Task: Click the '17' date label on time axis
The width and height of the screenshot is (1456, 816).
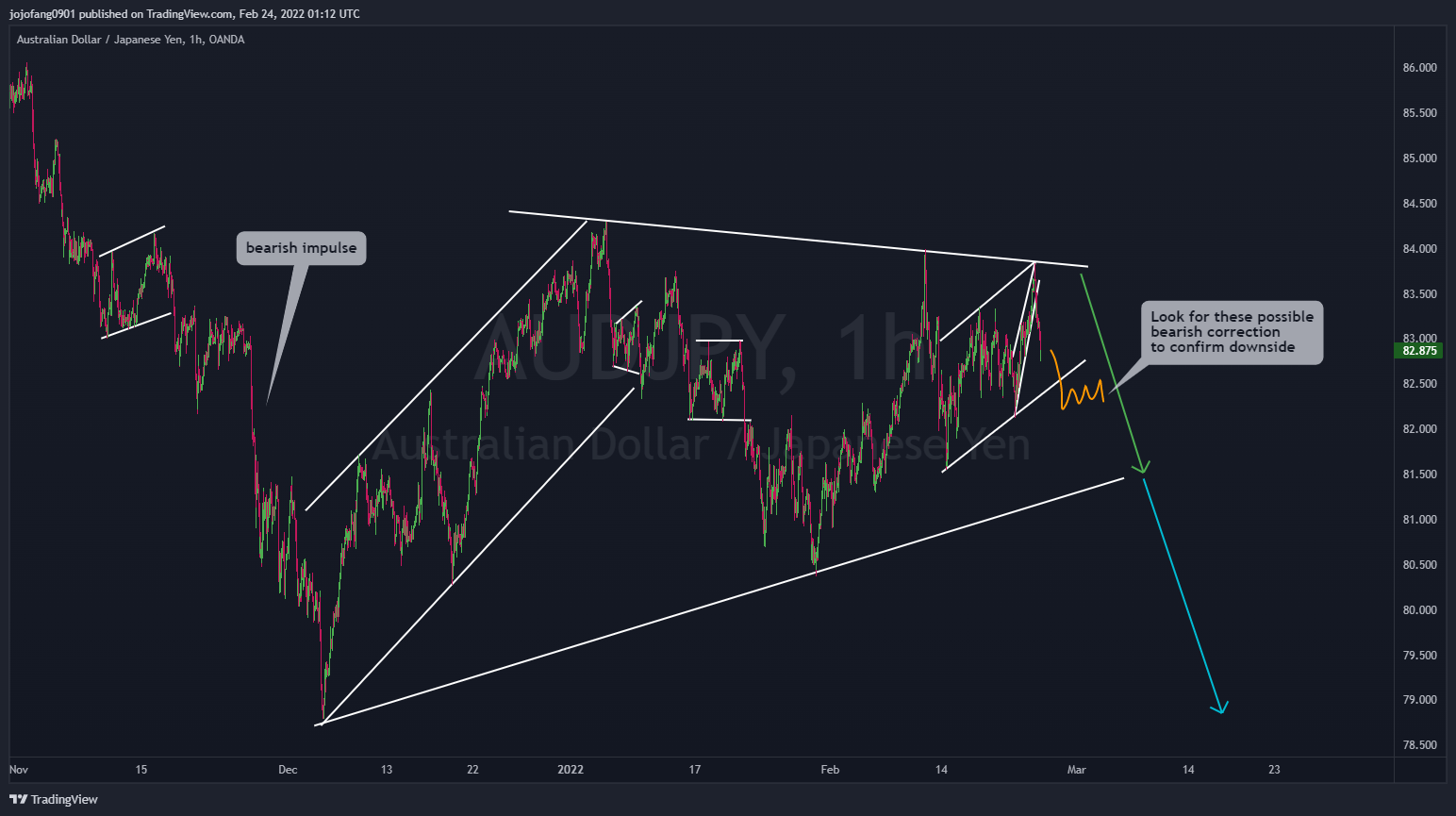Action: pos(695,770)
